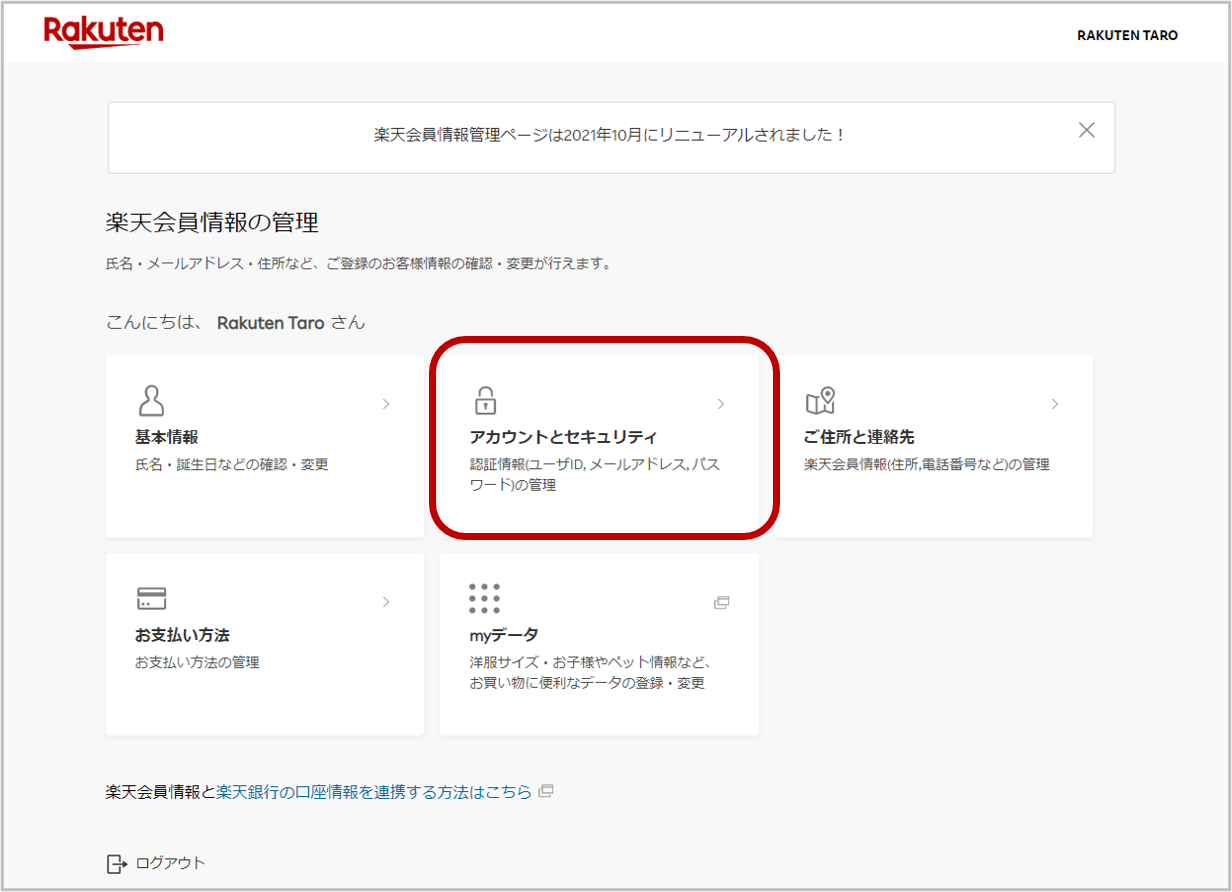Open 楽天銀行の口座情報を連携する方法はこちら link

click(374, 792)
